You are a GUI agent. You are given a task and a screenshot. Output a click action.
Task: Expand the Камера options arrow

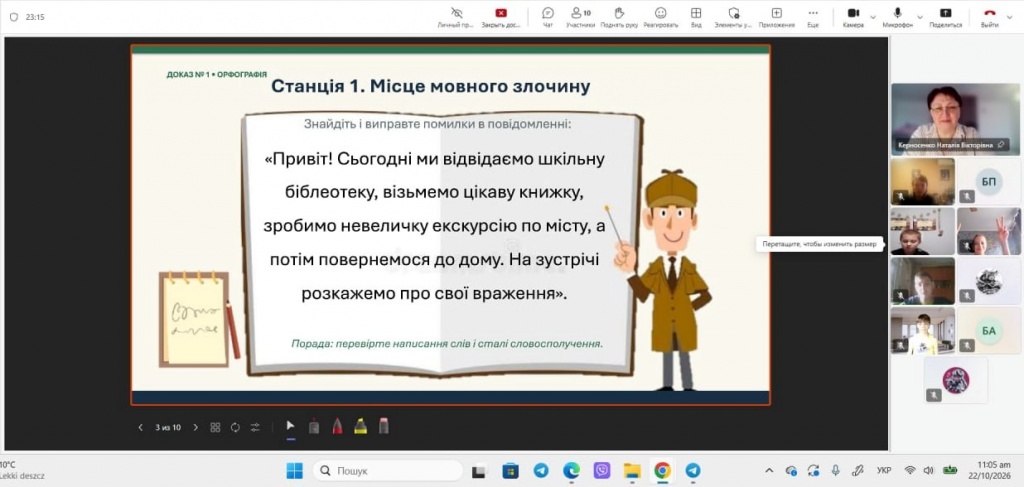(x=873, y=17)
